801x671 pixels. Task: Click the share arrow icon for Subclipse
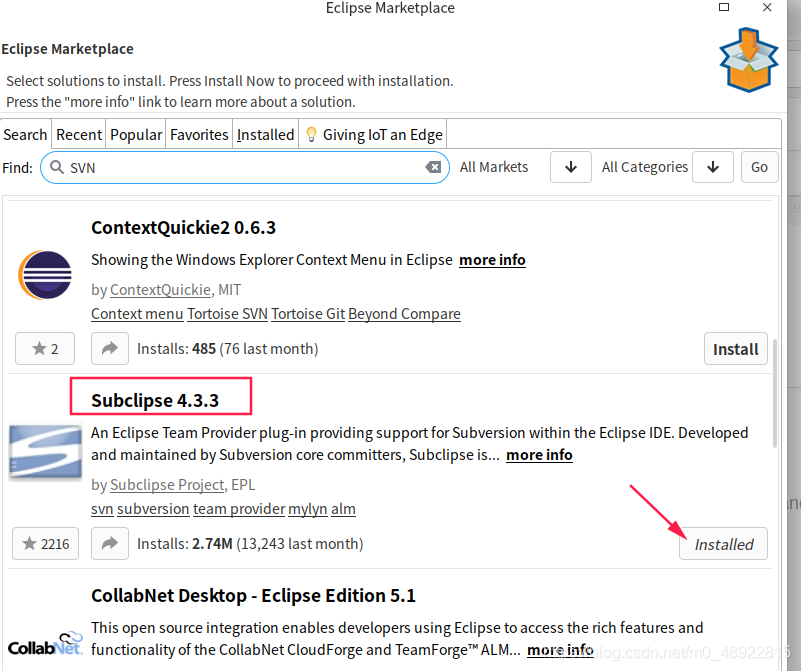click(110, 544)
